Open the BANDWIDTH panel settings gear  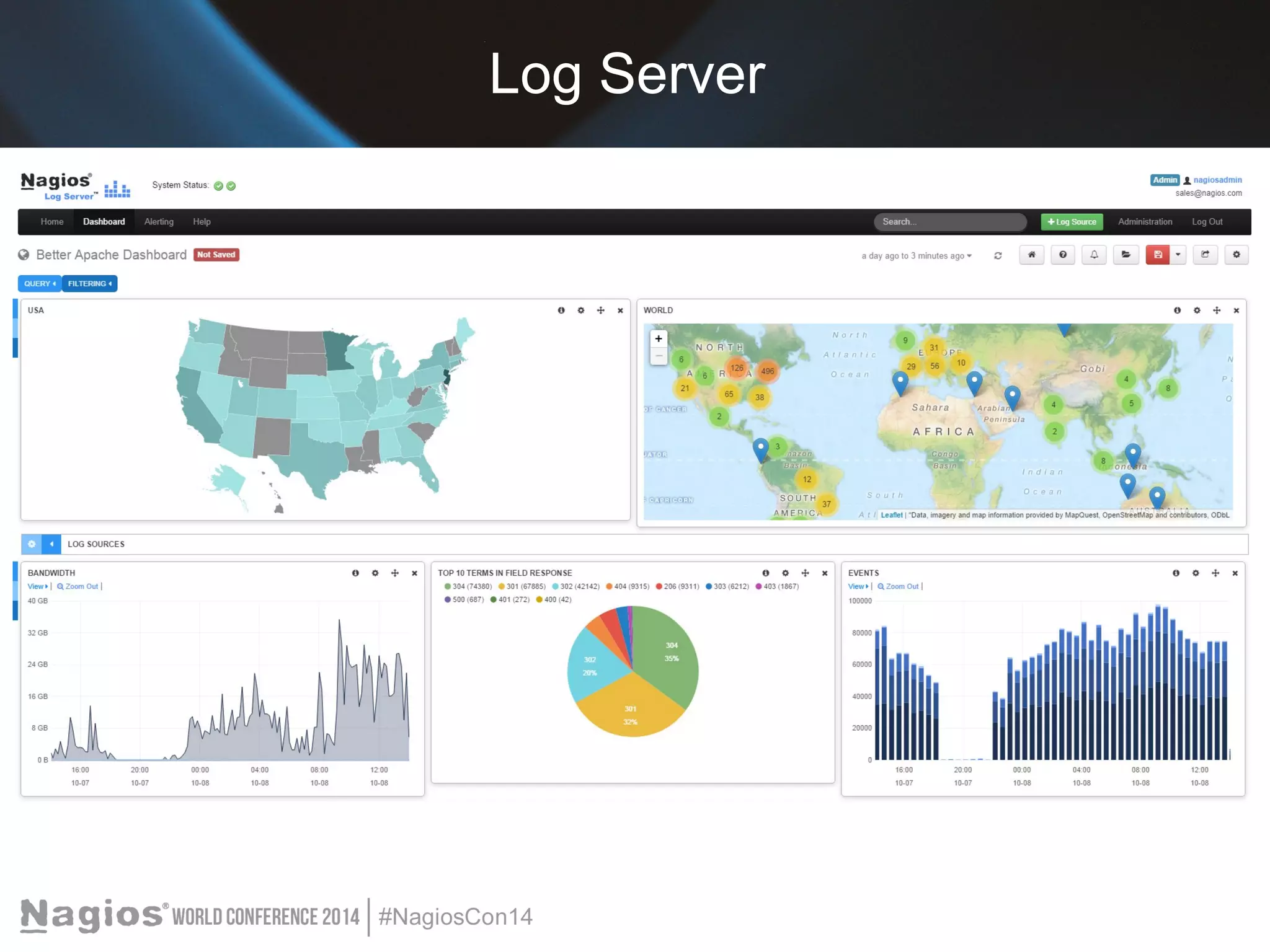pos(375,573)
